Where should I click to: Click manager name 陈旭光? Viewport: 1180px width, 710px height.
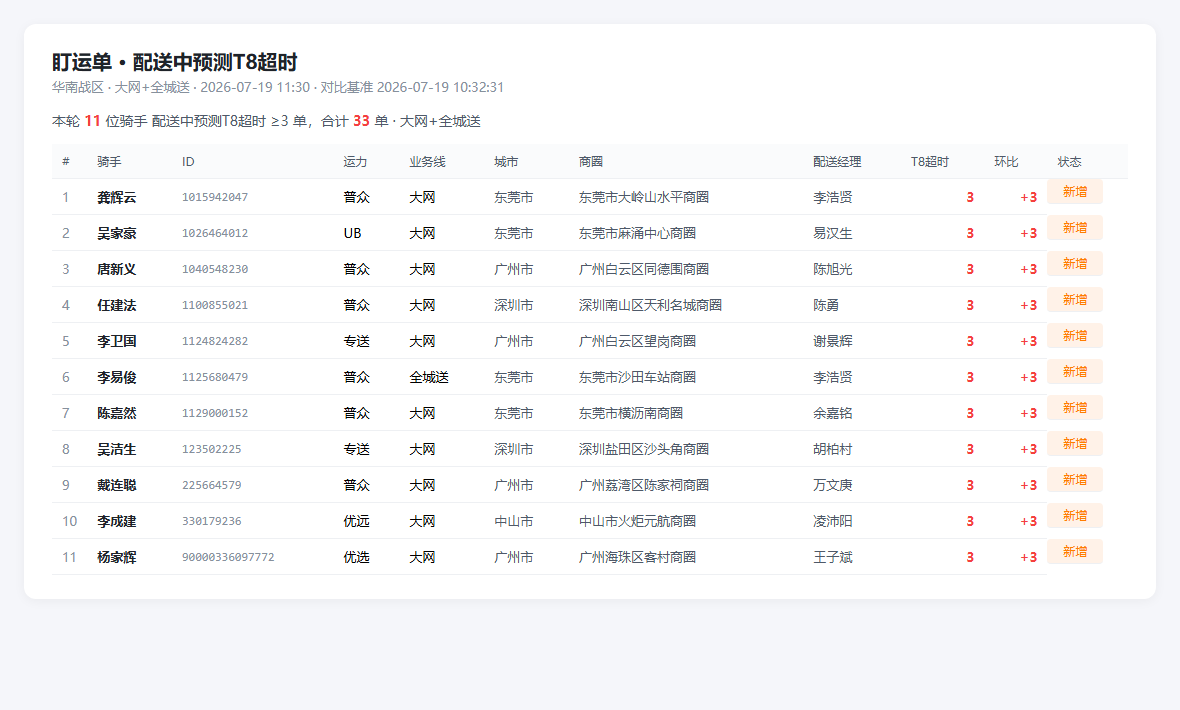click(x=832, y=270)
